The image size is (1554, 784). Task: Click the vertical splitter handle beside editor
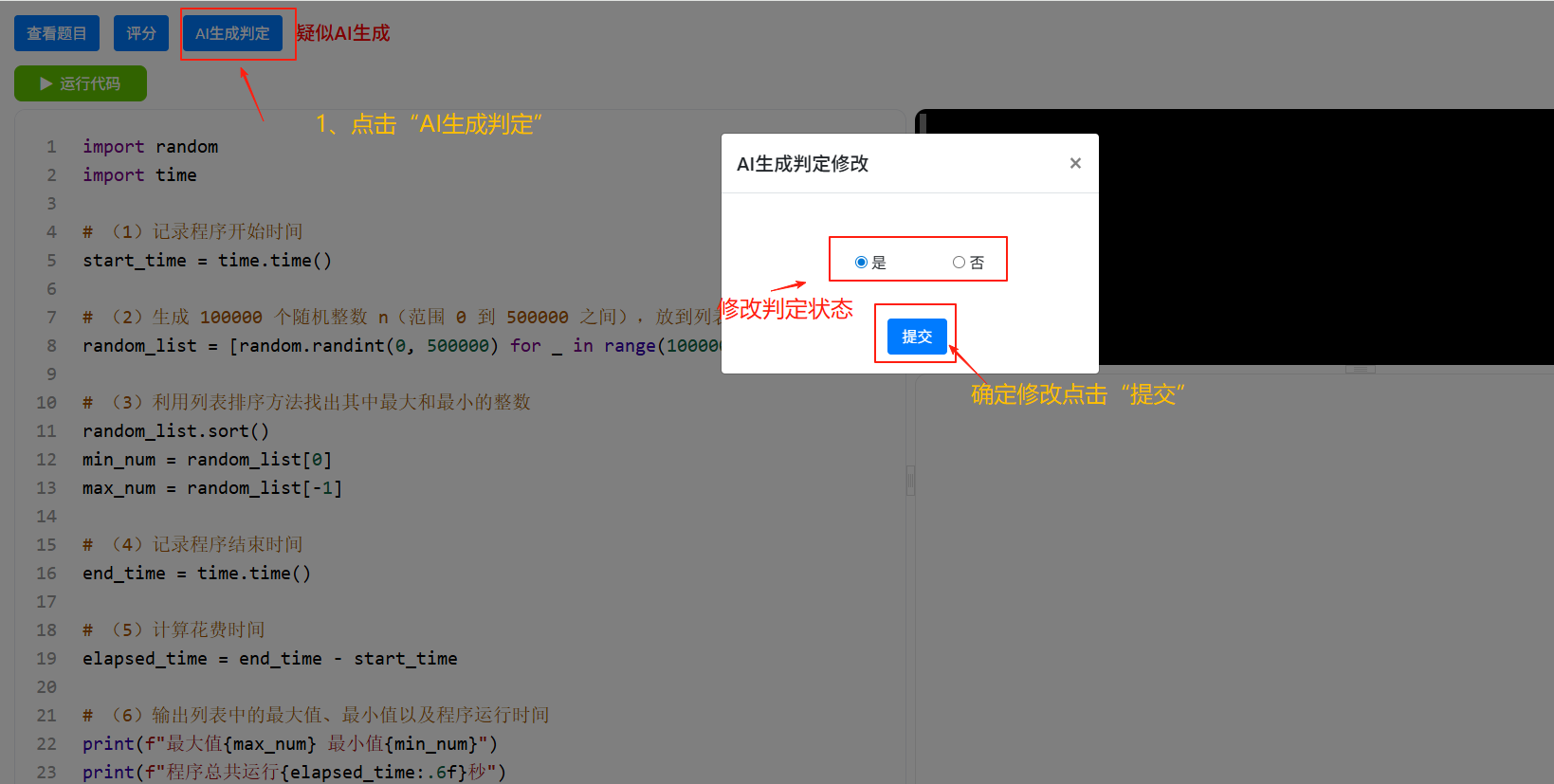click(x=910, y=481)
